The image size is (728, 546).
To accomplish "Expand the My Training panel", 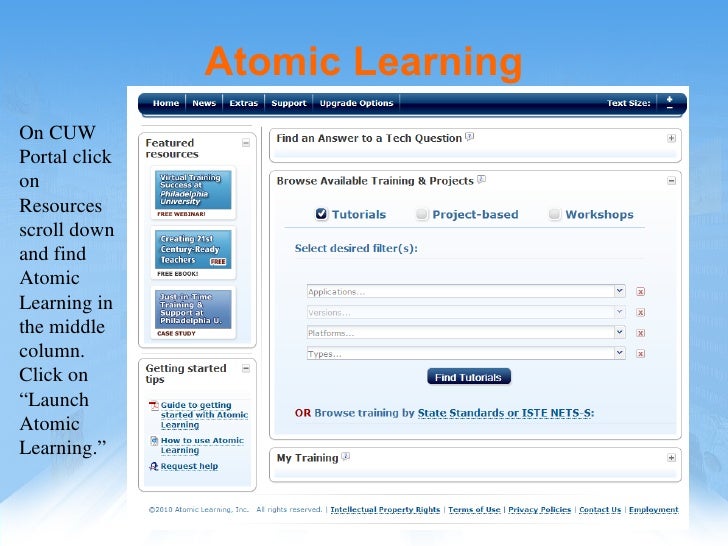I will [671, 458].
